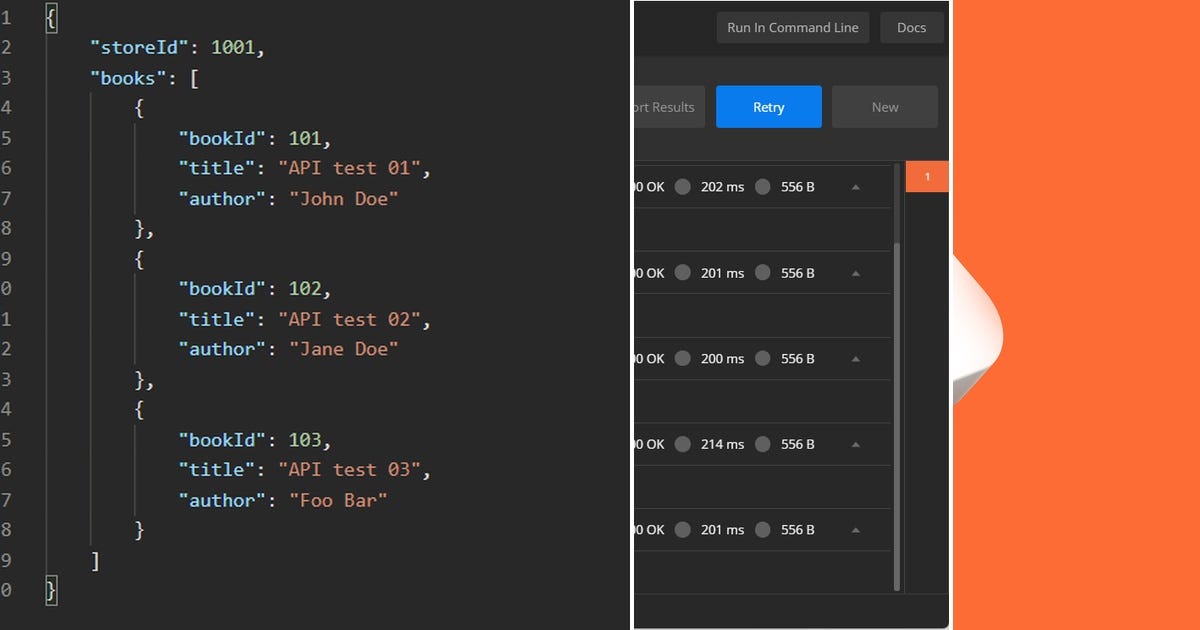Click the time indicator dot beside 200 ms
This screenshot has height=630, width=1200.
point(682,359)
